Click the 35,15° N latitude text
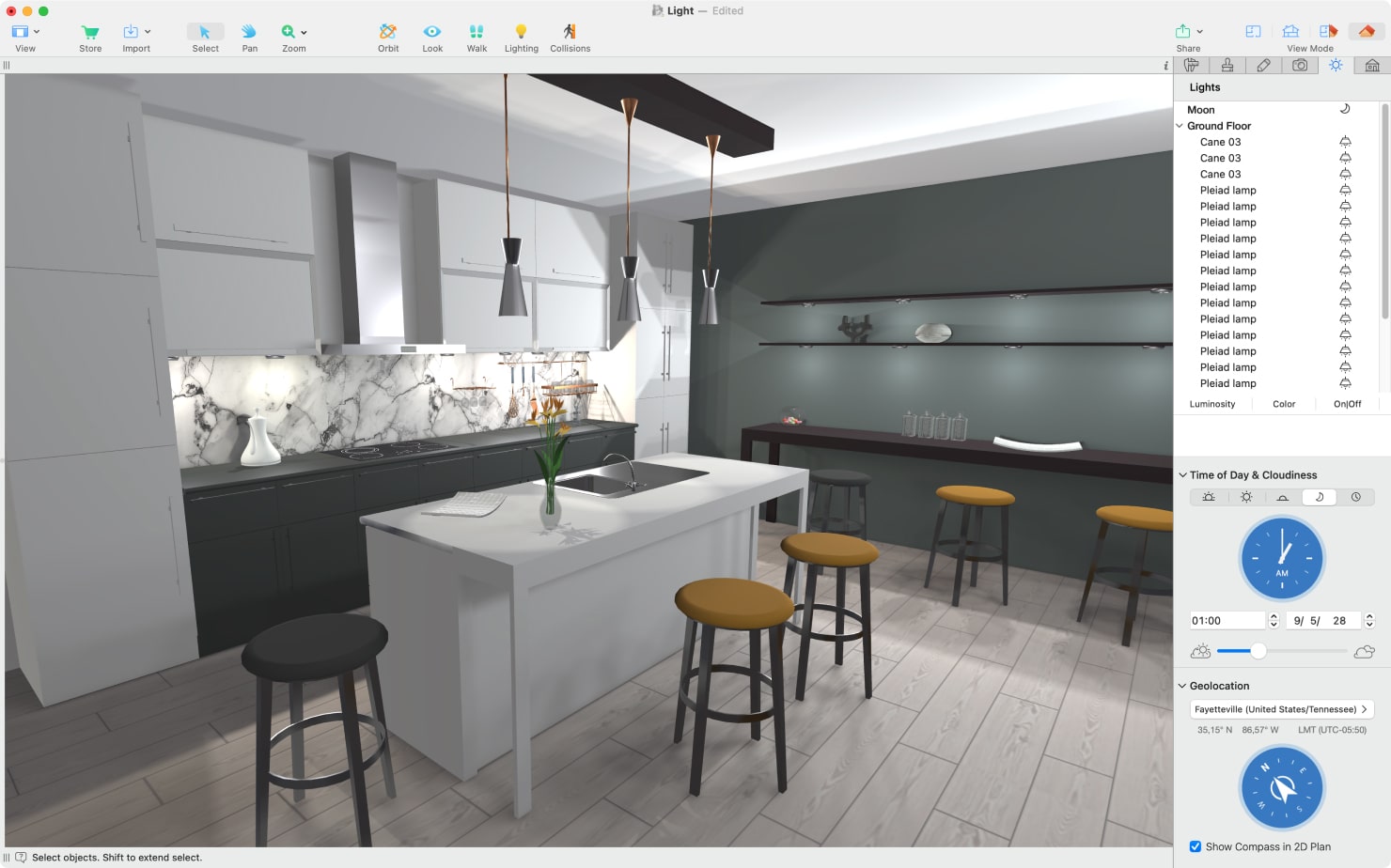The width and height of the screenshot is (1391, 868). (x=1214, y=730)
